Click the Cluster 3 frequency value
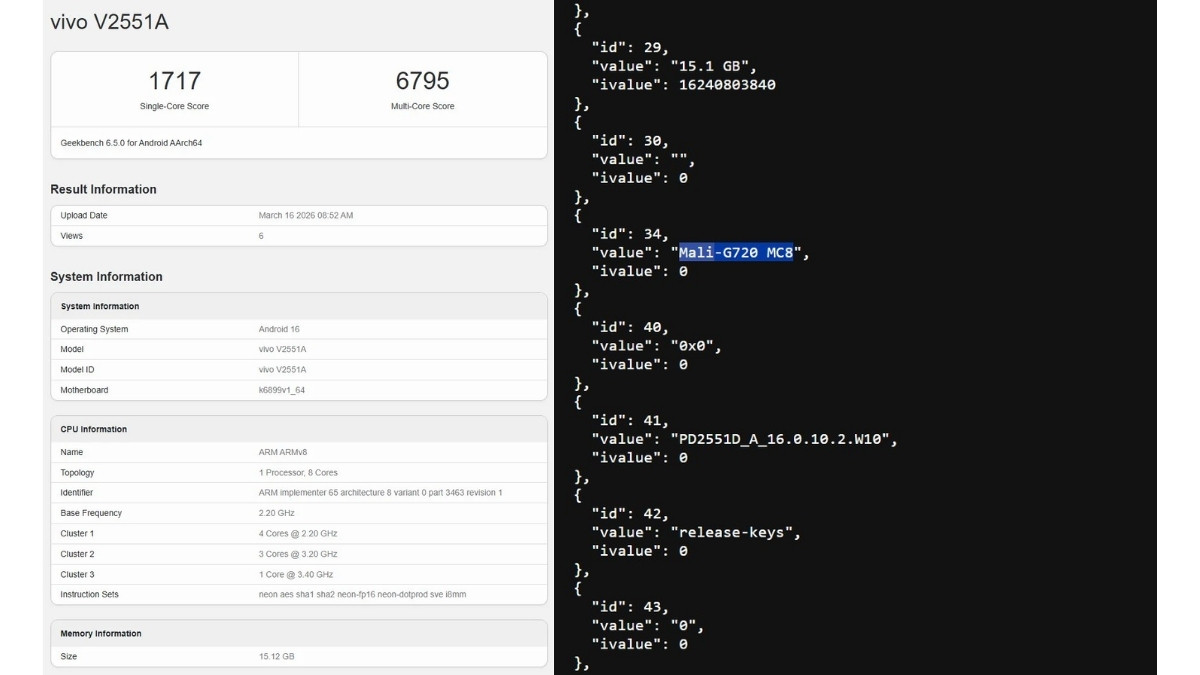 (296, 575)
